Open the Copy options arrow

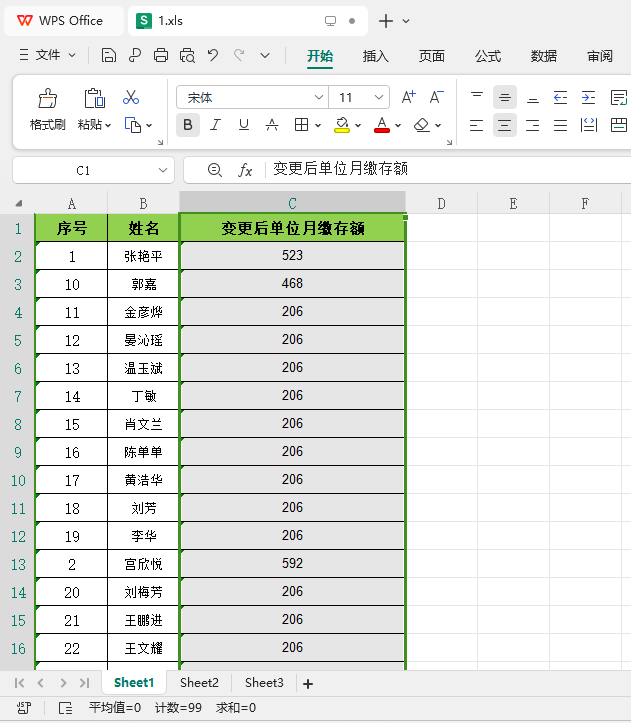[149, 125]
